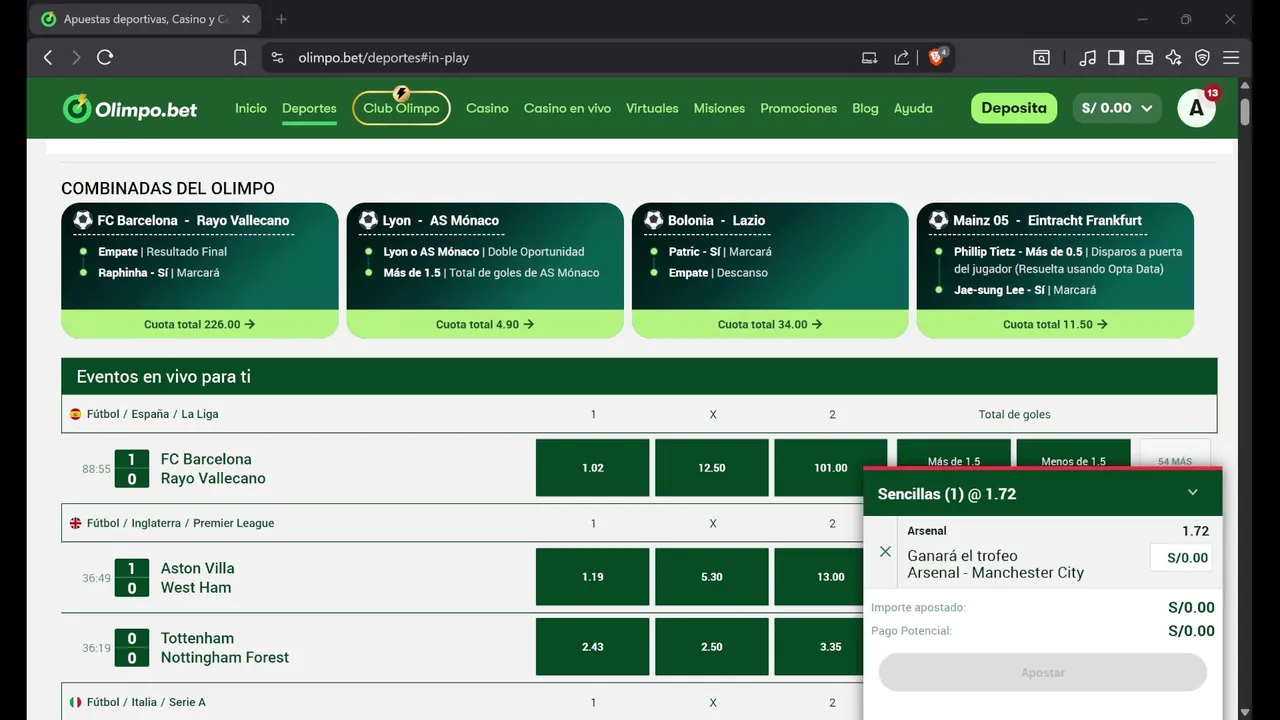Open a new browser tab with plus
1280x720 pixels.
[281, 19]
